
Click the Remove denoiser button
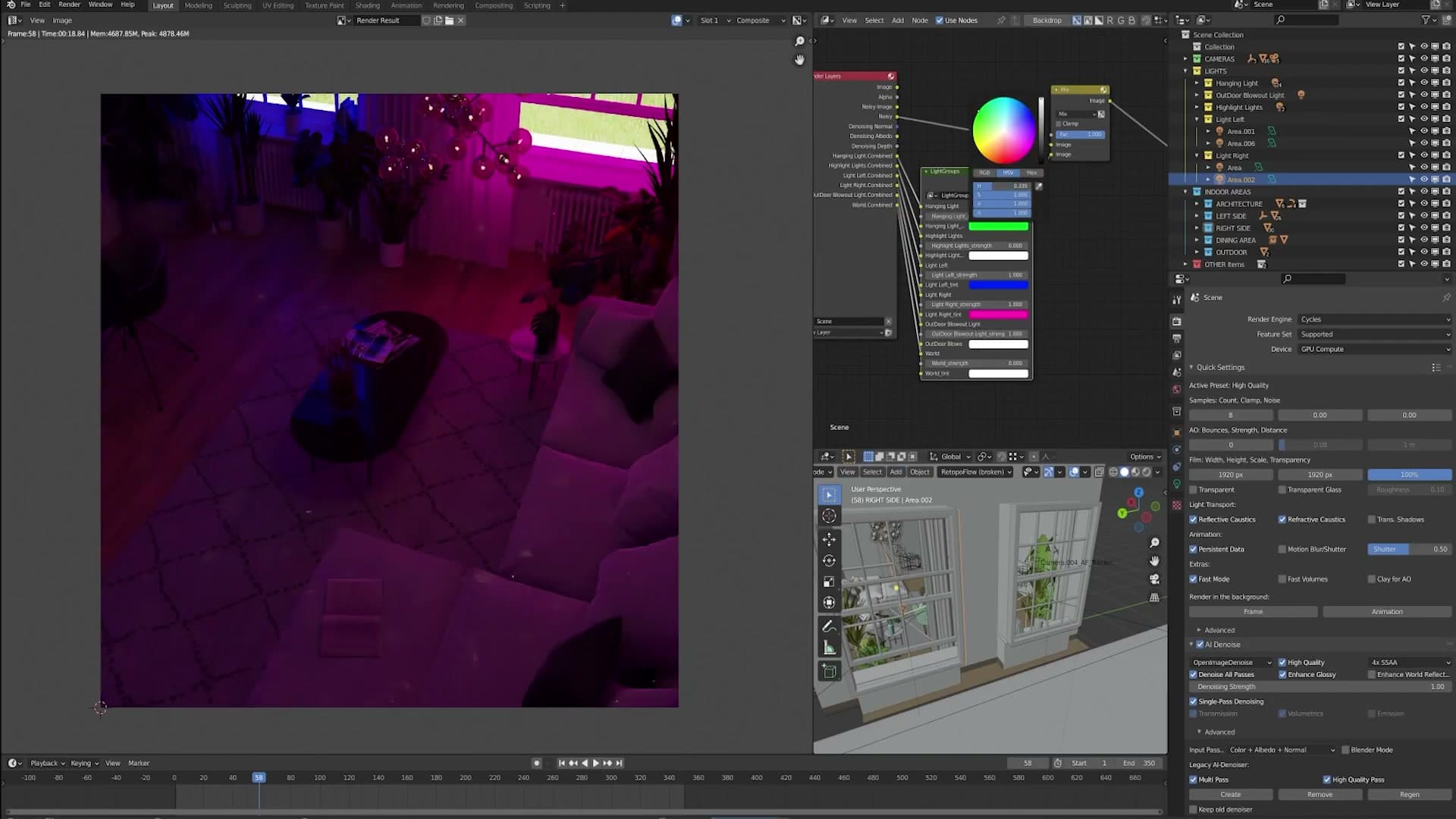(x=1319, y=795)
